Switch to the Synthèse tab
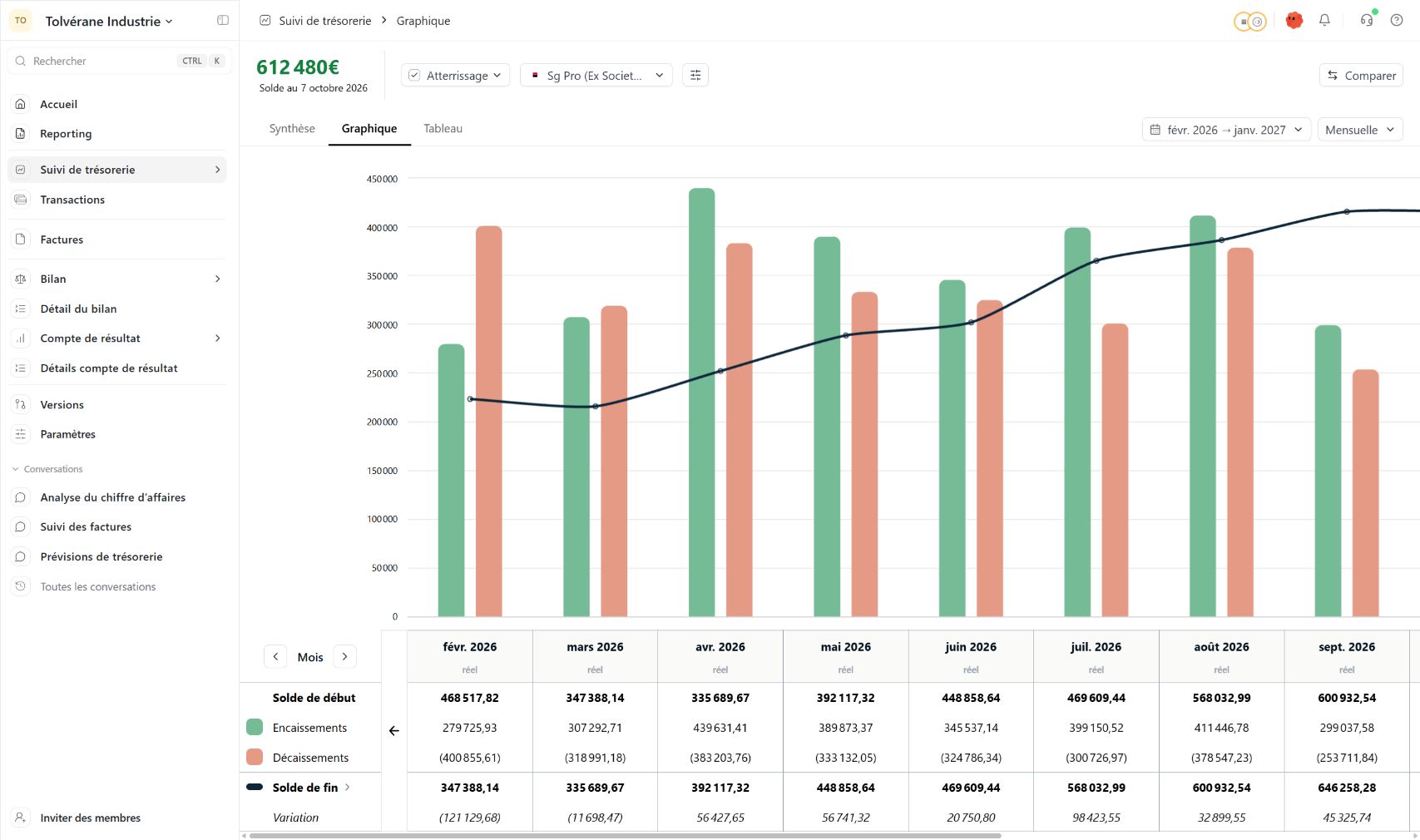This screenshot has height=840, width=1420. 292,129
